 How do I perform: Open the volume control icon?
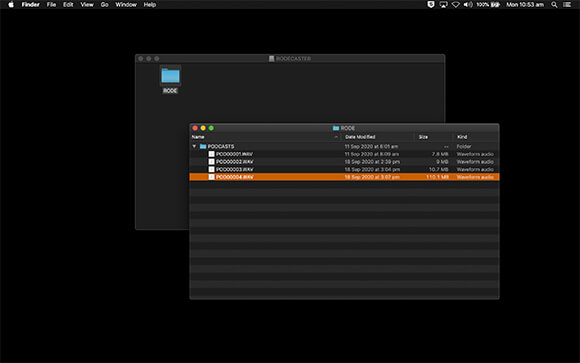[x=468, y=4]
